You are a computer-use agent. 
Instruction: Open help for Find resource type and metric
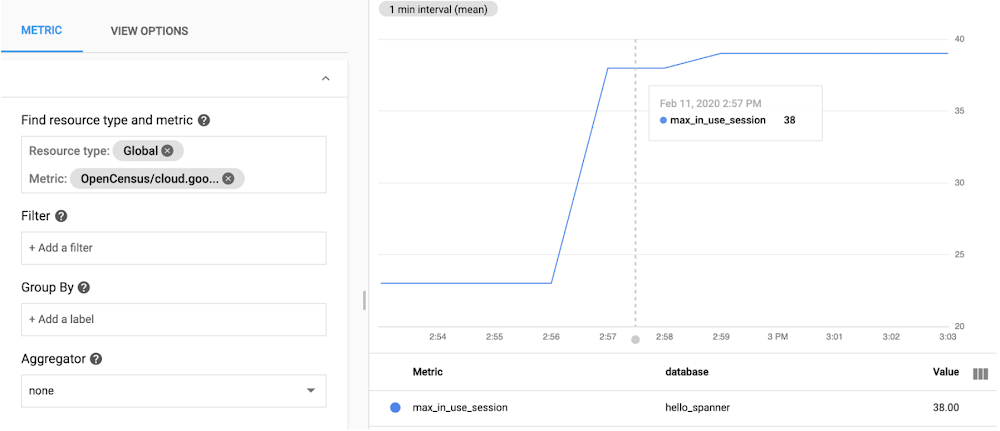[204, 121]
